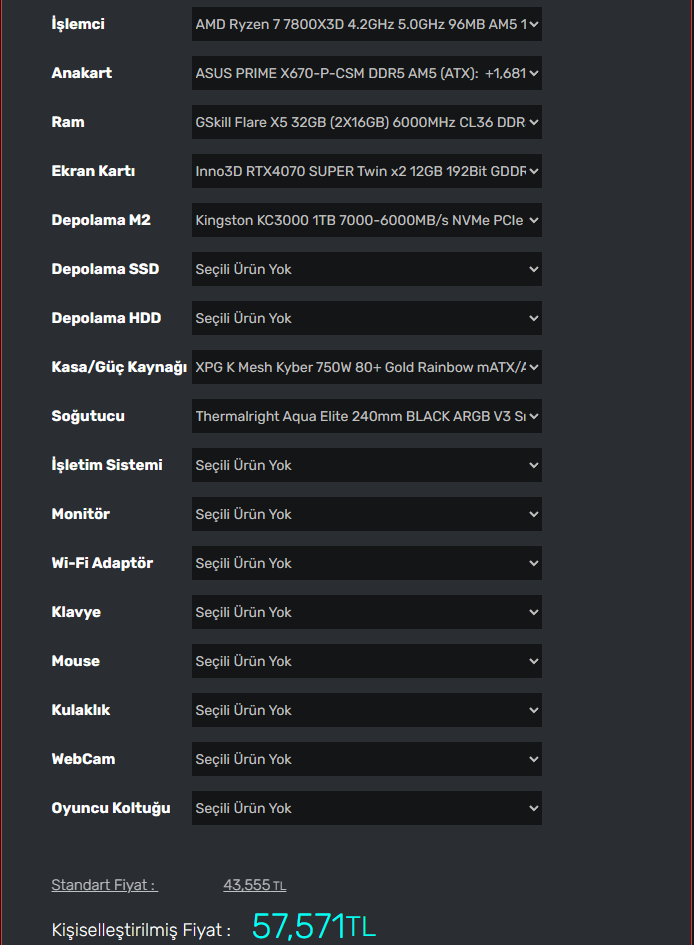Image resolution: width=694 pixels, height=945 pixels.
Task: Click the 57,571 TL customized price
Action: click(x=313, y=927)
